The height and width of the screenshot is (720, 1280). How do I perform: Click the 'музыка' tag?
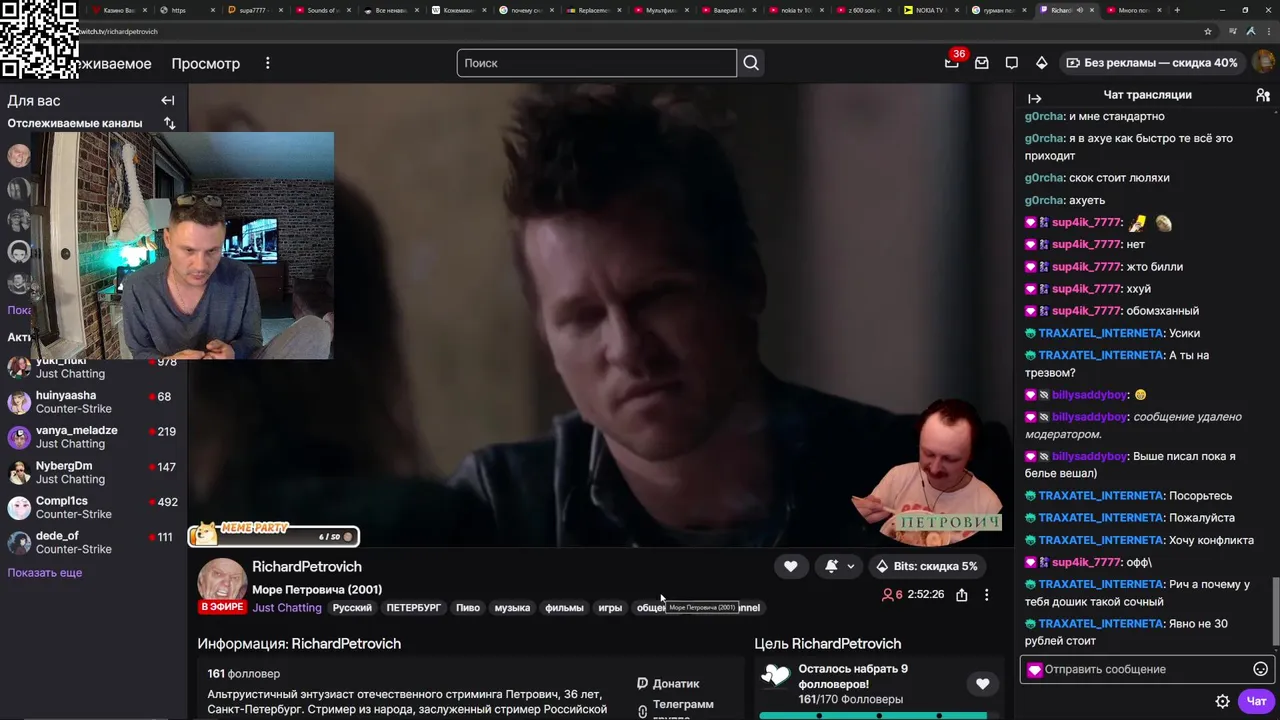(x=512, y=608)
